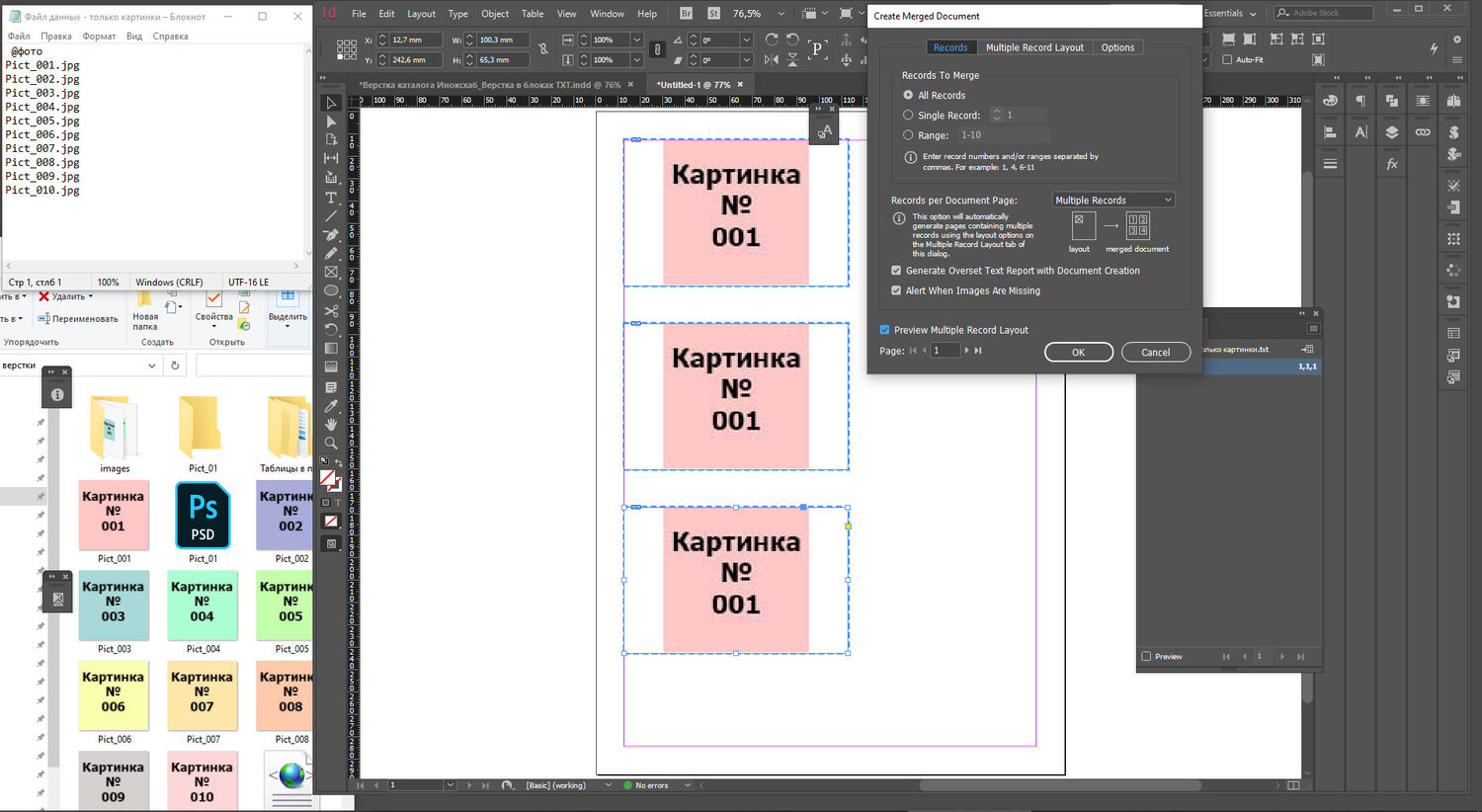Click Переименовать in Explorer ribbon
This screenshot has width=1482, height=812.
coord(77,318)
